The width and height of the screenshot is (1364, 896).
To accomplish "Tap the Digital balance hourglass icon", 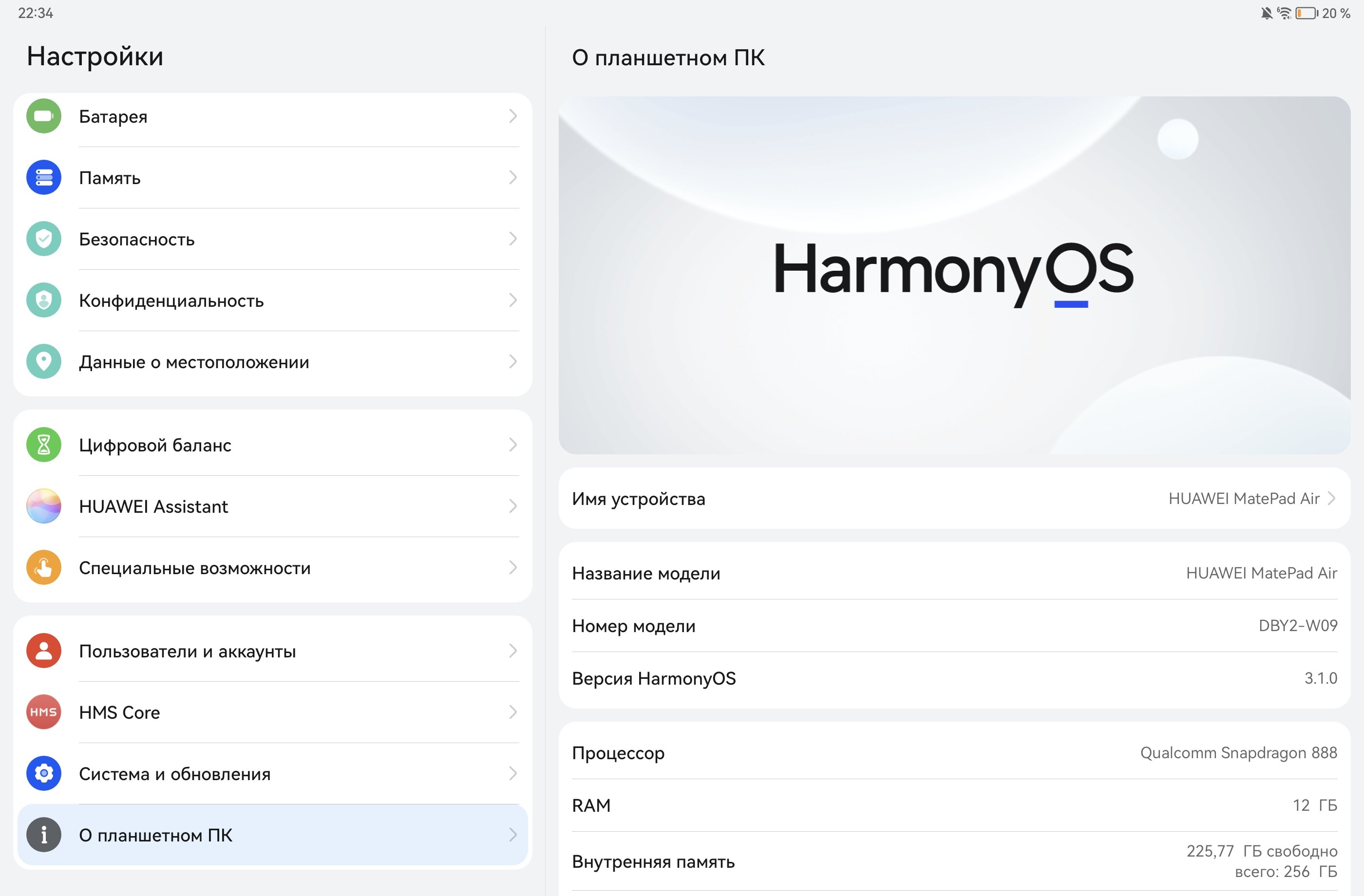I will tap(43, 445).
